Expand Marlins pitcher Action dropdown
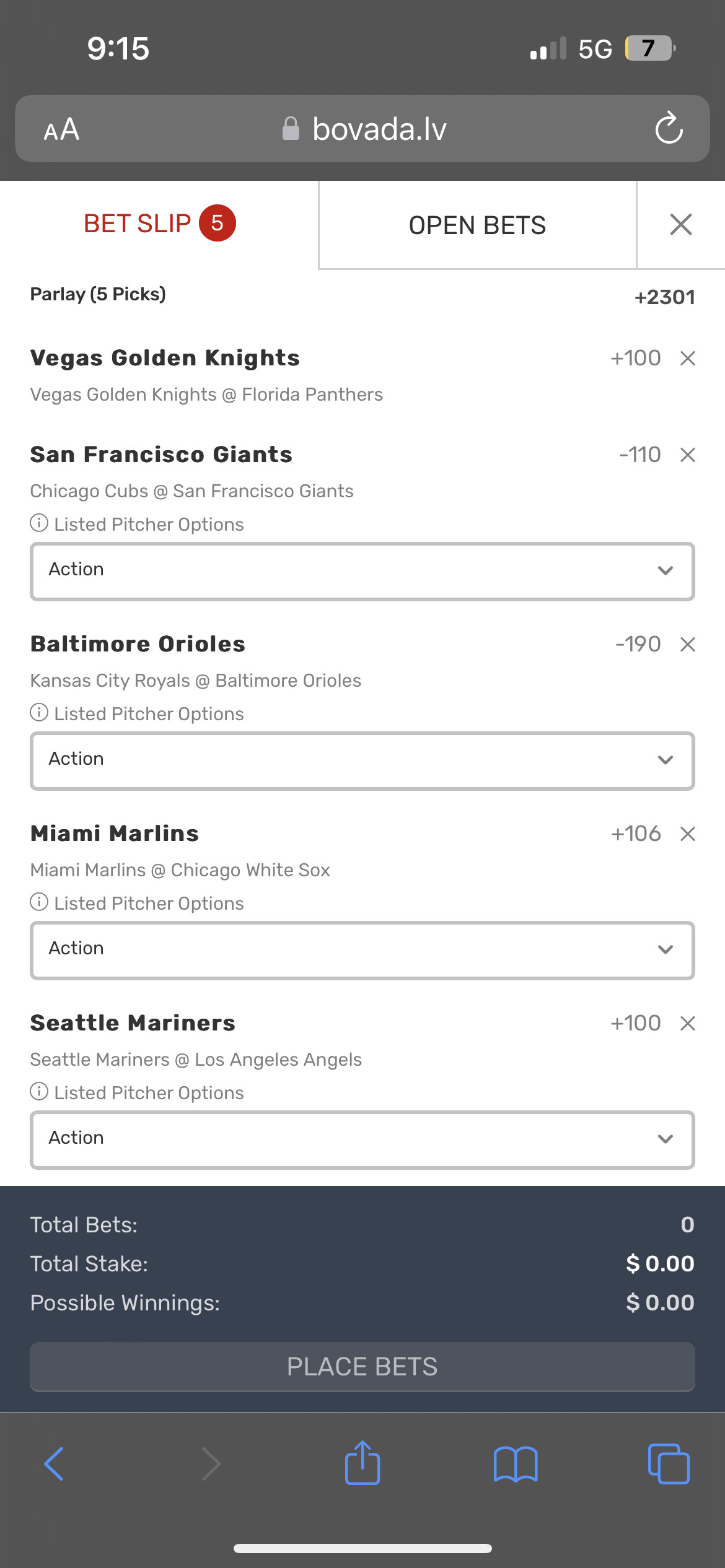This screenshot has width=725, height=1568. pos(362,950)
